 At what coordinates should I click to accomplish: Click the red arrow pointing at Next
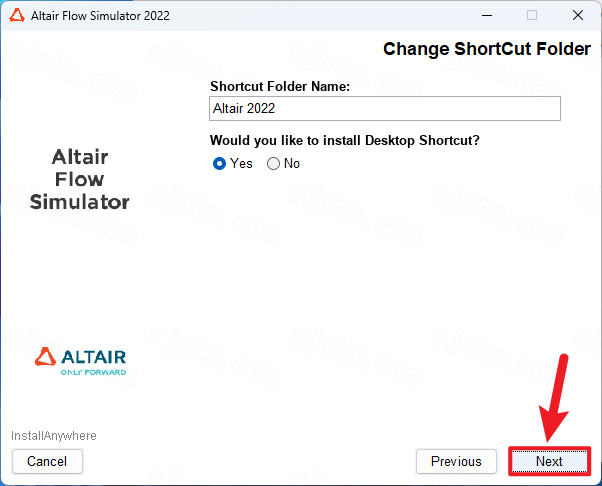pos(554,397)
